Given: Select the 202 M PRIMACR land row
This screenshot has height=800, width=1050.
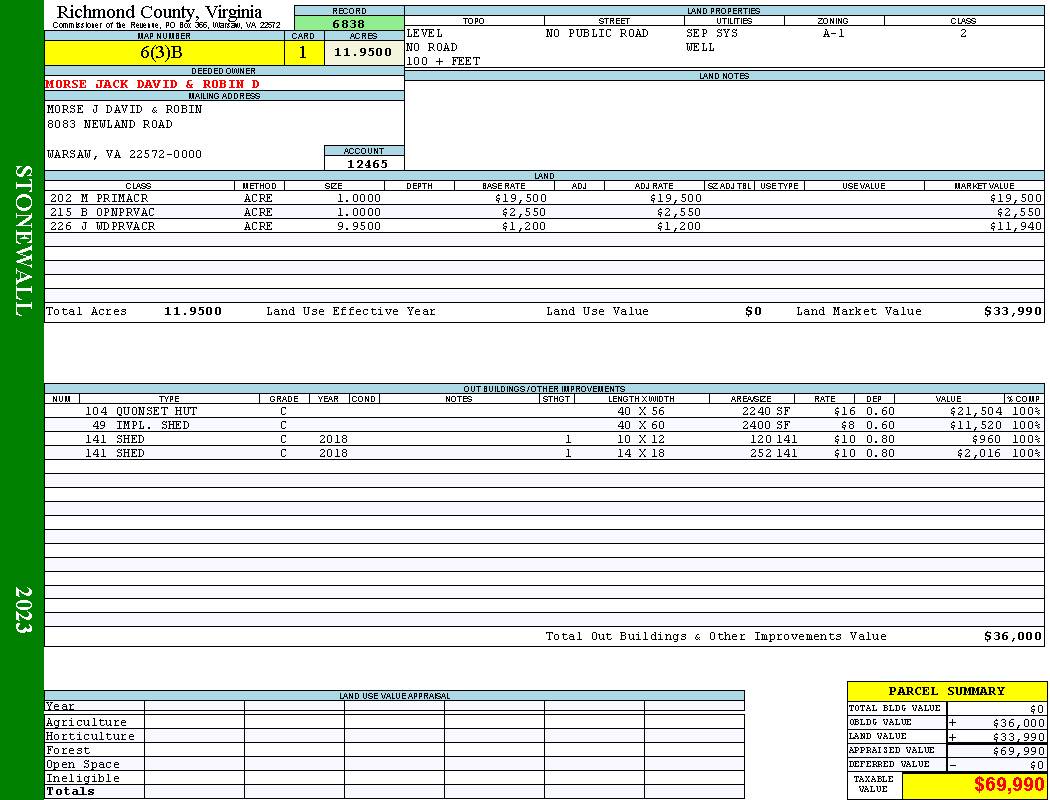Looking at the screenshot, I should tap(544, 198).
